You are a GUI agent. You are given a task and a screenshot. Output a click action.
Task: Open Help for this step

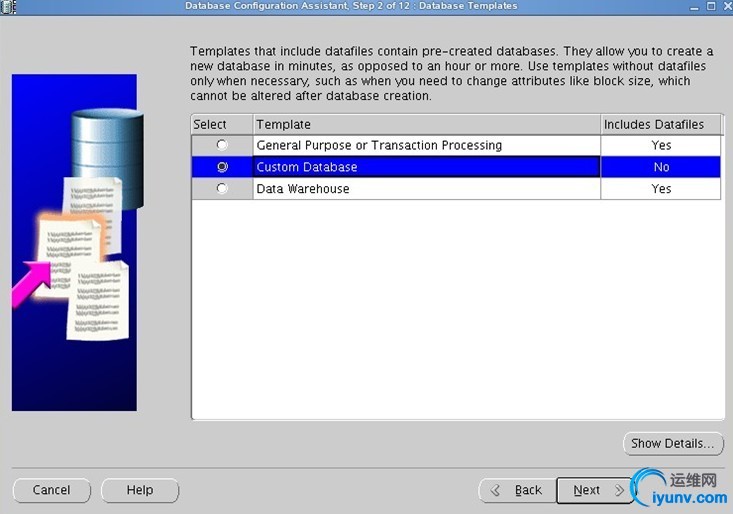[140, 490]
